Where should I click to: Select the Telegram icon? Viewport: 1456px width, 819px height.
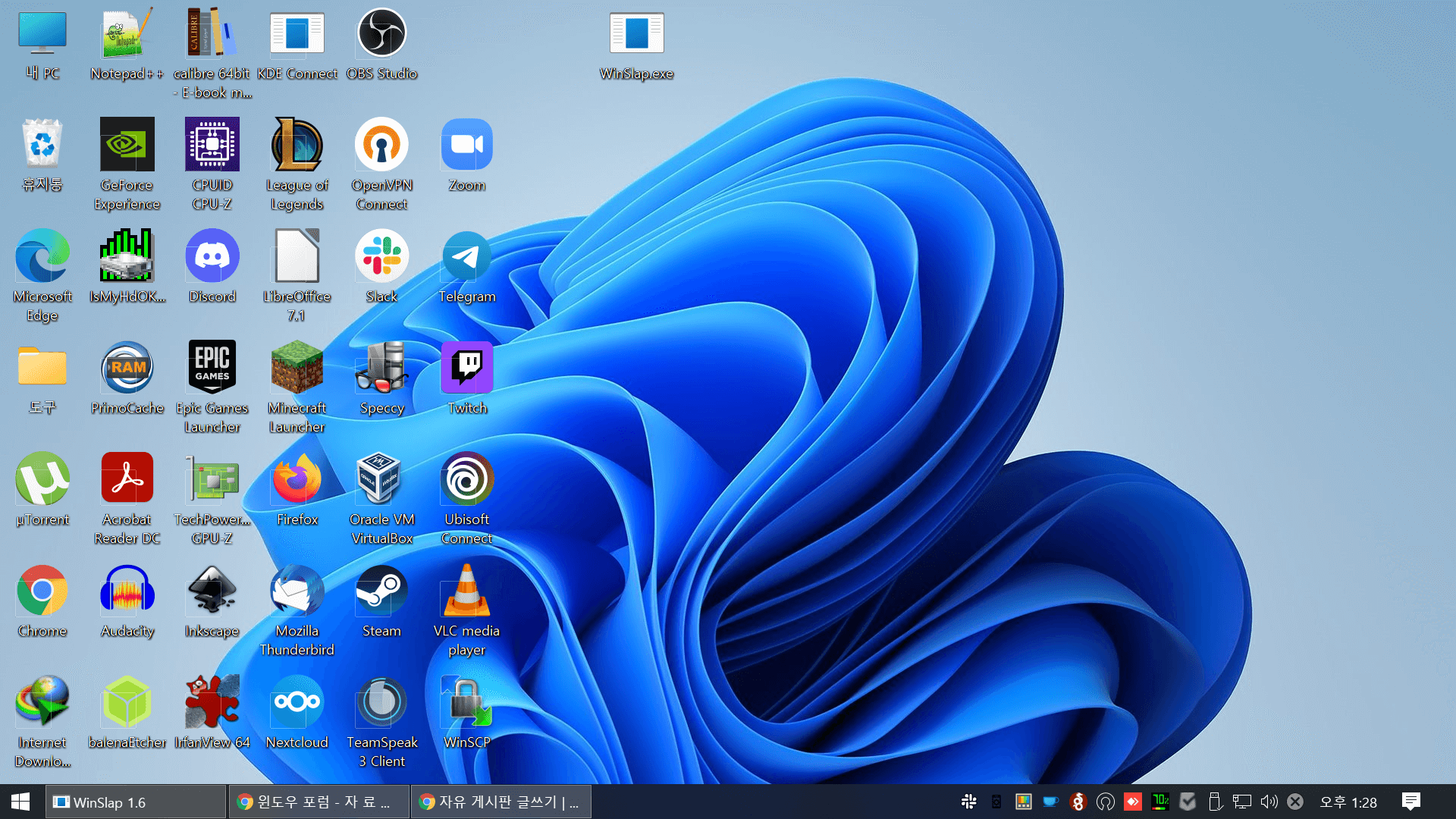(467, 266)
